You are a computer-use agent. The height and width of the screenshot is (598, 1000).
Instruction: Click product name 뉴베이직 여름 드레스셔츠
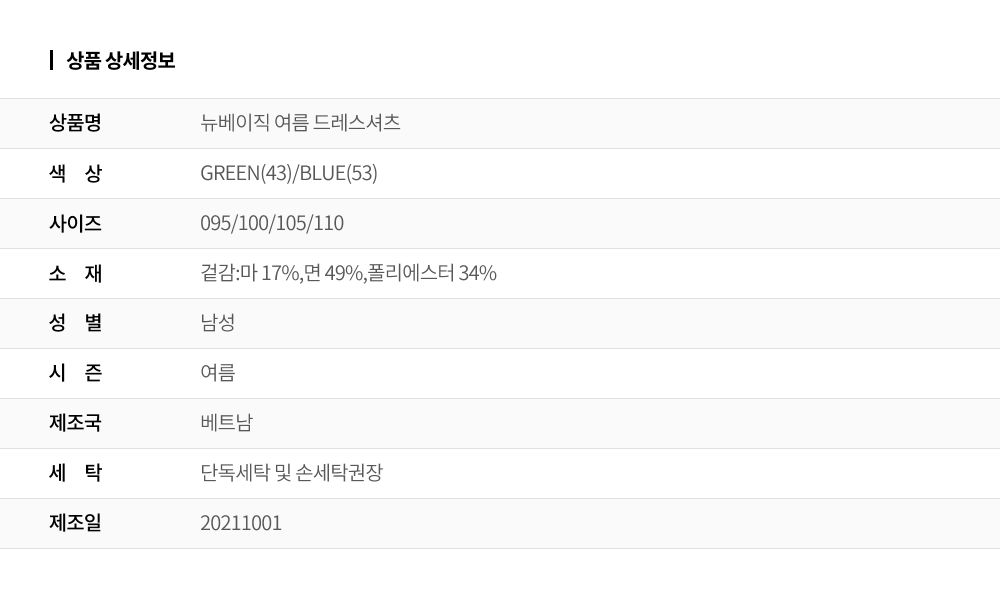[x=300, y=122]
